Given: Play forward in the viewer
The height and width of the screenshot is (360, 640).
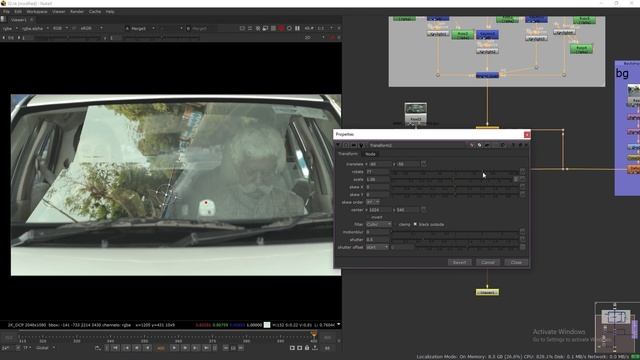Looking at the screenshot, I should click(174, 348).
